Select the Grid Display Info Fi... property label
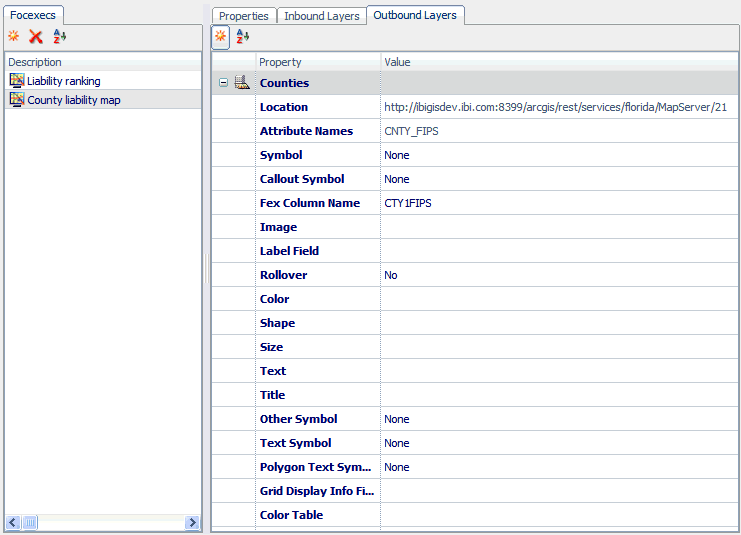 pos(317,492)
